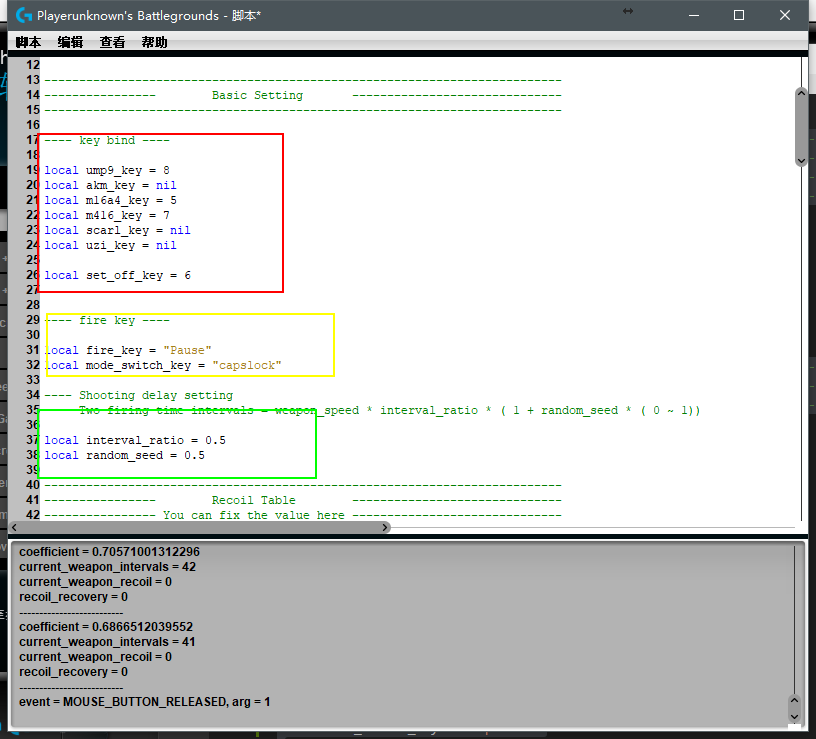Click the "Pause" string on the fire_key line
Image resolution: width=816 pixels, height=739 pixels.
187,350
